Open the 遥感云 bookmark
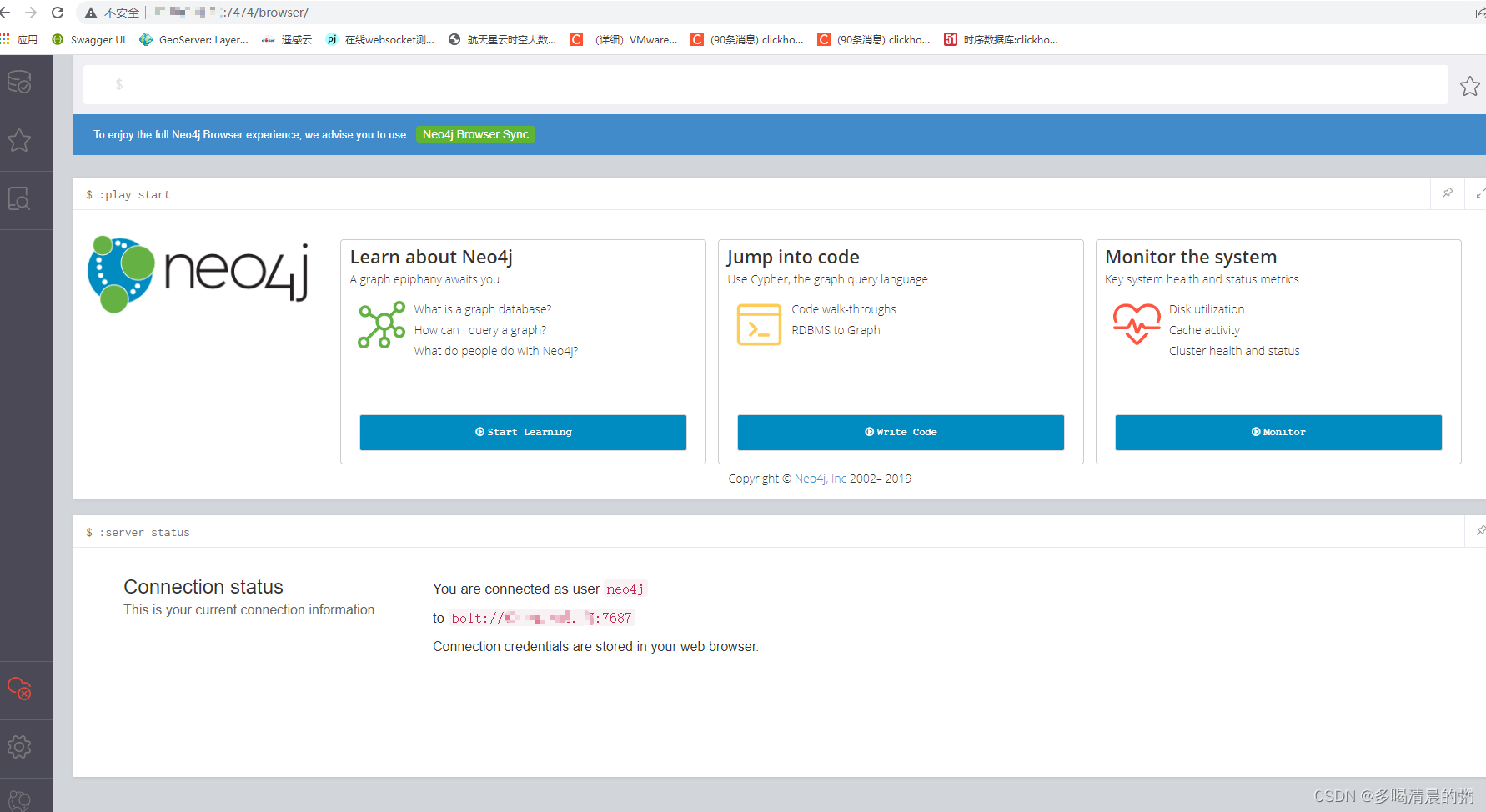1486x812 pixels. click(287, 39)
